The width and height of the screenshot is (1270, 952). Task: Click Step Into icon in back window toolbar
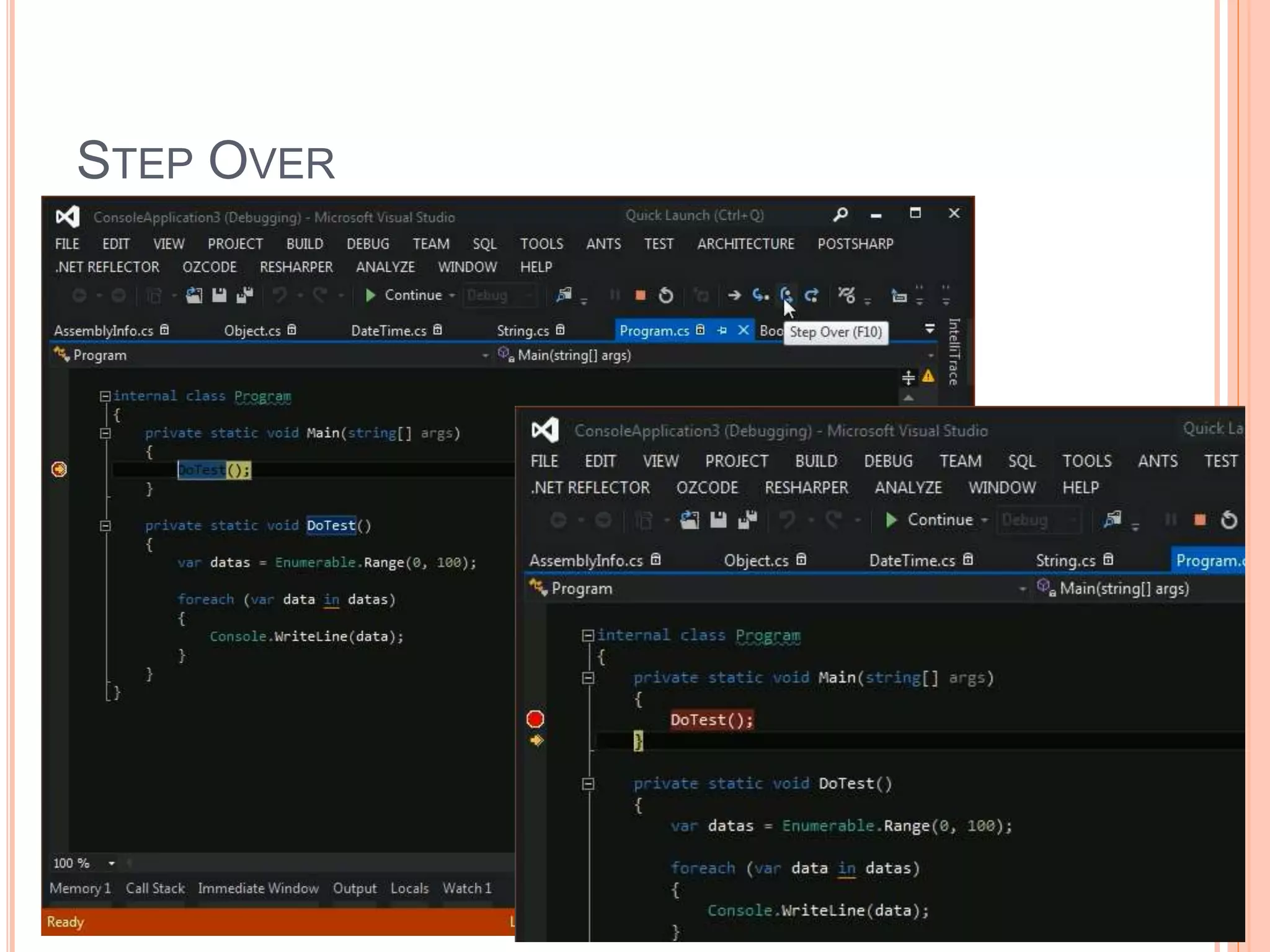pyautogui.click(x=760, y=295)
